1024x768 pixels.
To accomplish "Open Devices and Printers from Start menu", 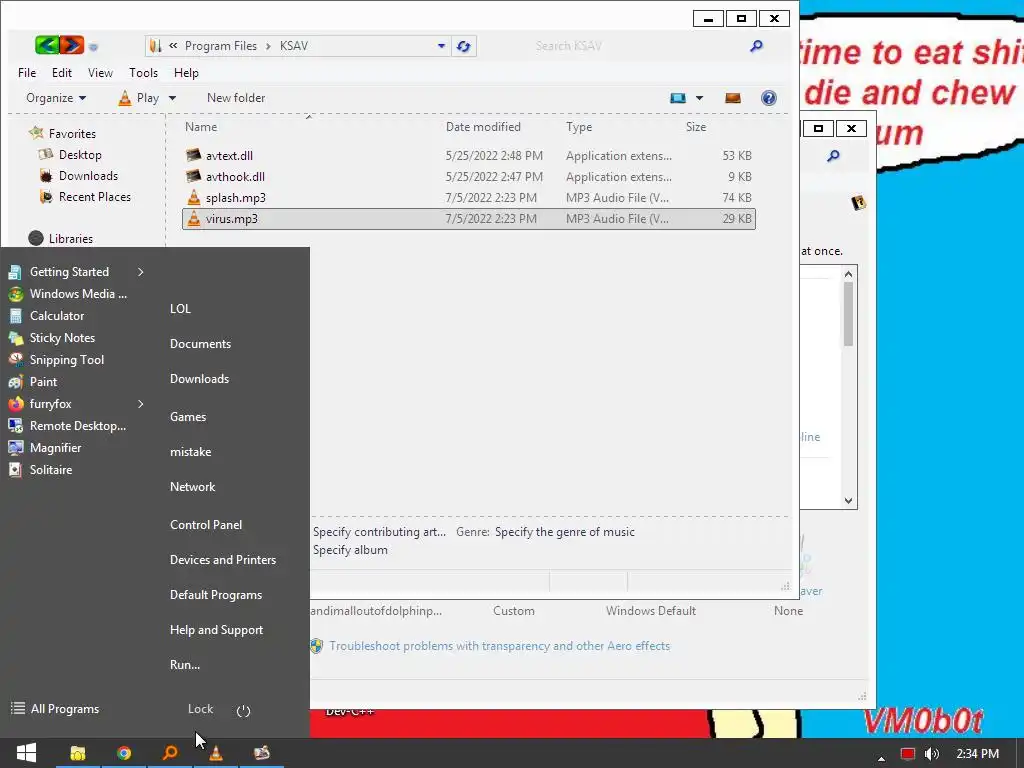I will [x=223, y=560].
